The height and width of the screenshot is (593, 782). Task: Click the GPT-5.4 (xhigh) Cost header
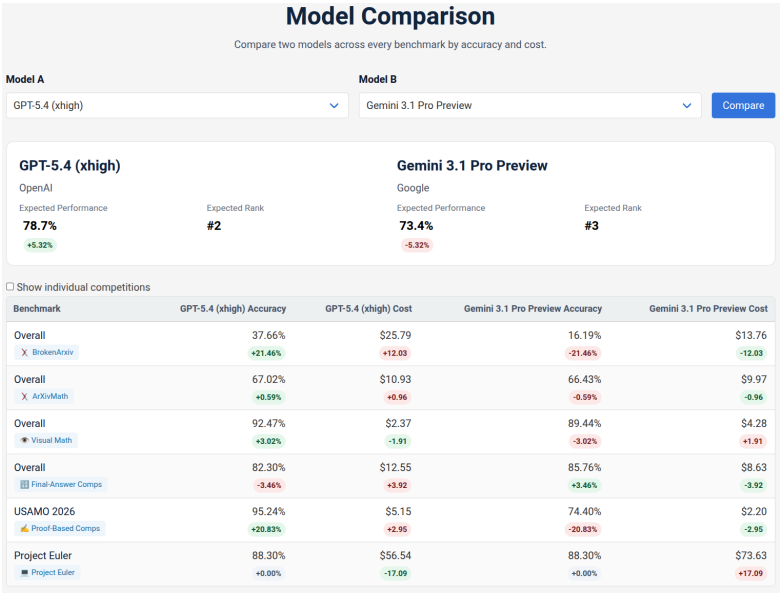tap(369, 309)
